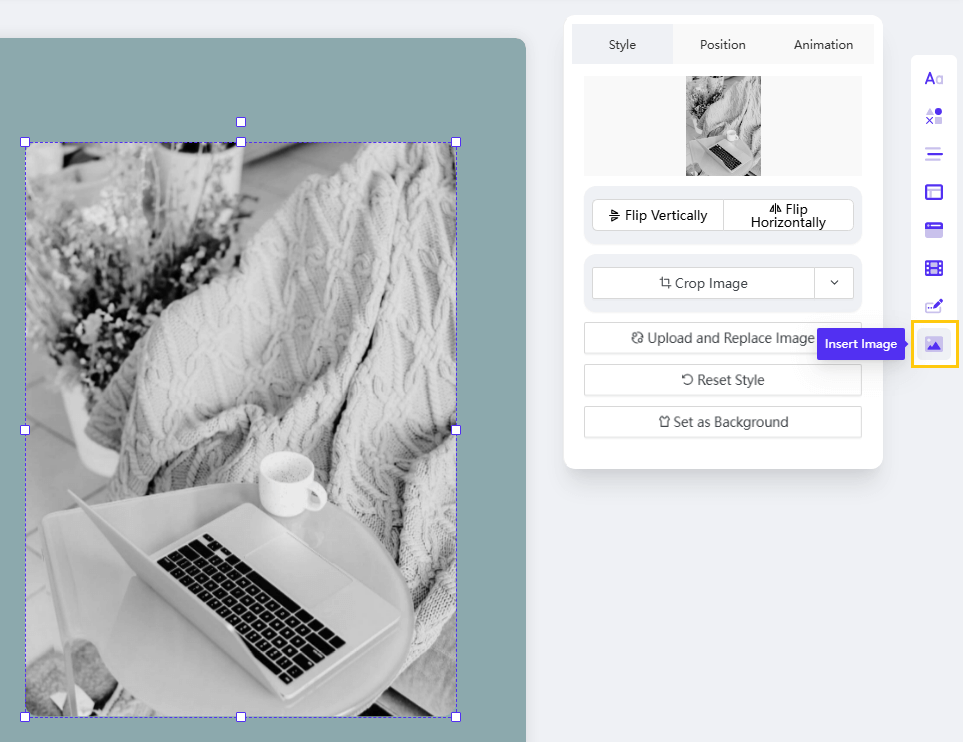Click the image preview thumbnail in panel
Screen dimensions: 963x742
(x=723, y=126)
